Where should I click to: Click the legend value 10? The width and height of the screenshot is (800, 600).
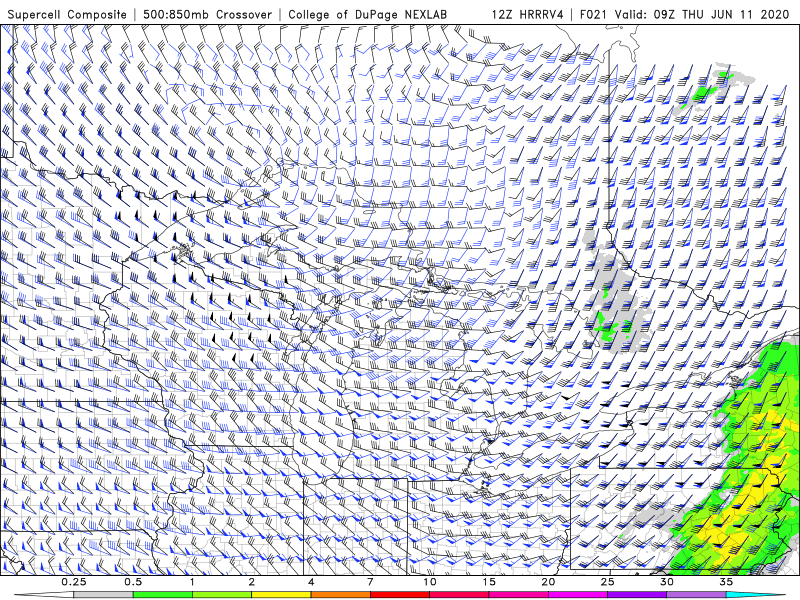(430, 582)
